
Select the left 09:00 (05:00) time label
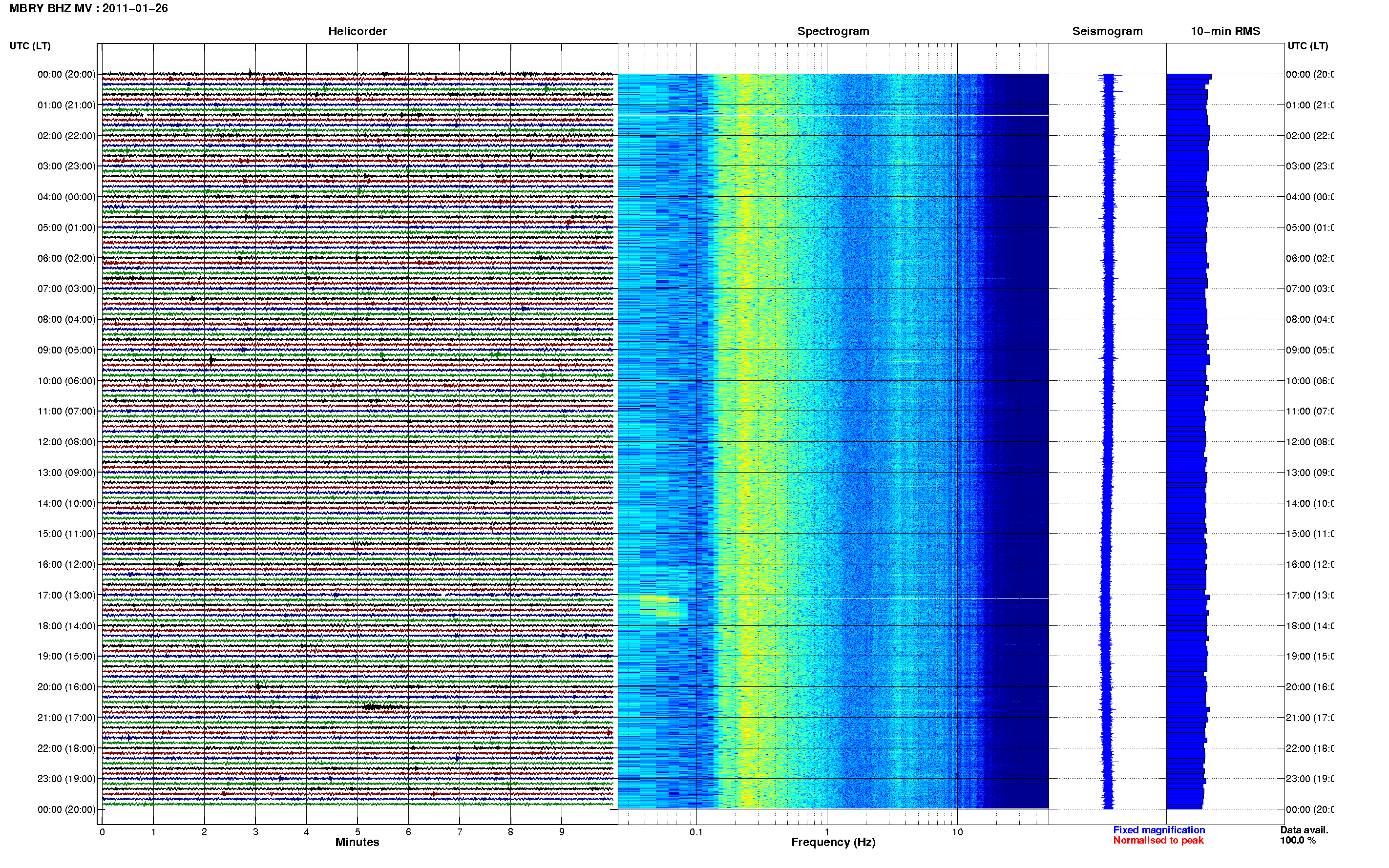coord(66,350)
